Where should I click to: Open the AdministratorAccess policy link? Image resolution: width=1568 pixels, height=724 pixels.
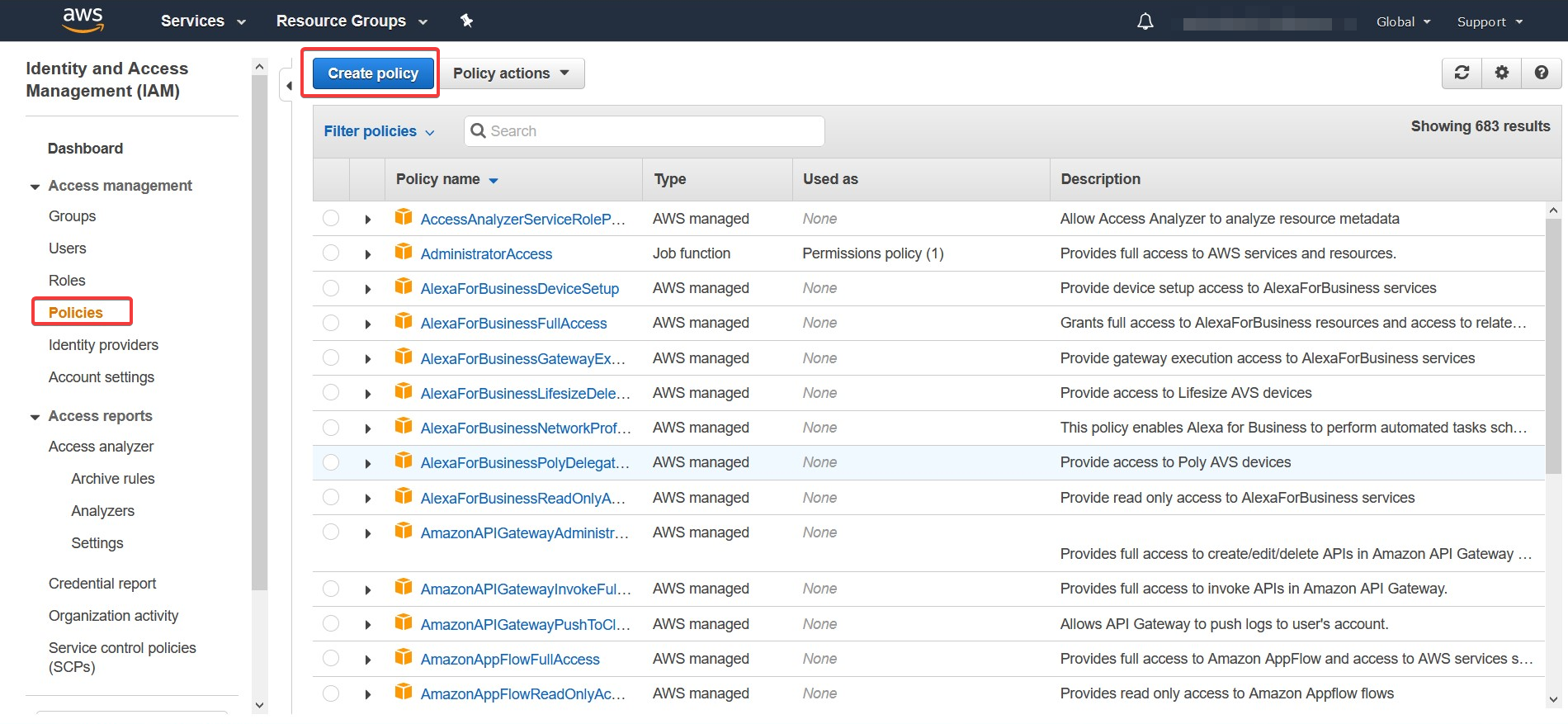pyautogui.click(x=486, y=254)
